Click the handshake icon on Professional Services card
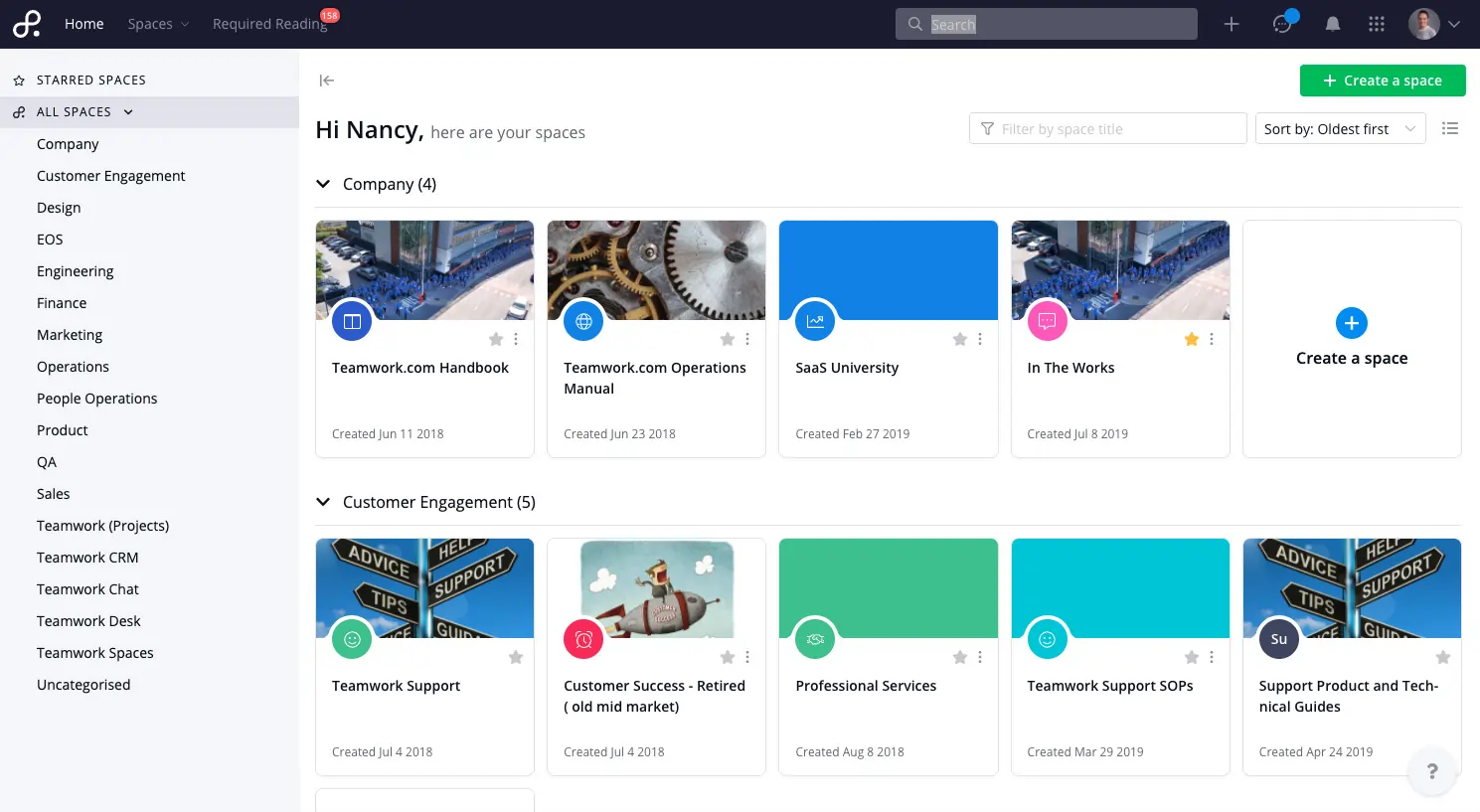This screenshot has height=812, width=1480. click(x=815, y=639)
